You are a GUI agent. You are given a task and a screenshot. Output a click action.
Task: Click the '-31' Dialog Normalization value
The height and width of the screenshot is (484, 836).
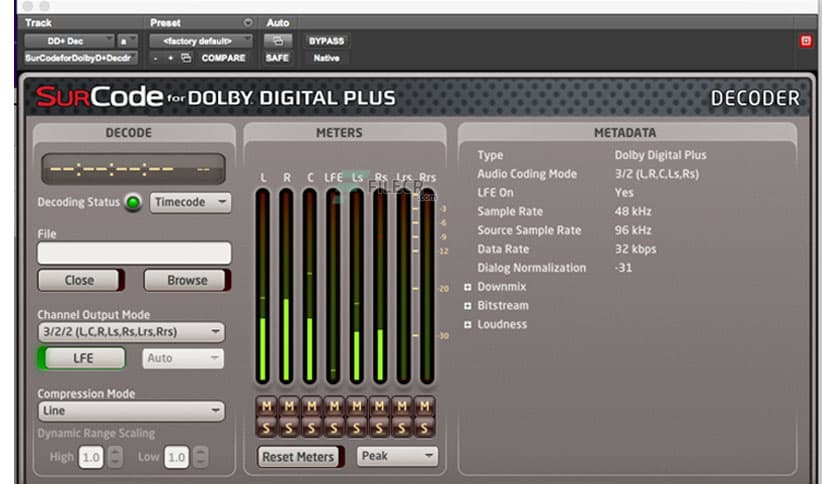pos(623,268)
